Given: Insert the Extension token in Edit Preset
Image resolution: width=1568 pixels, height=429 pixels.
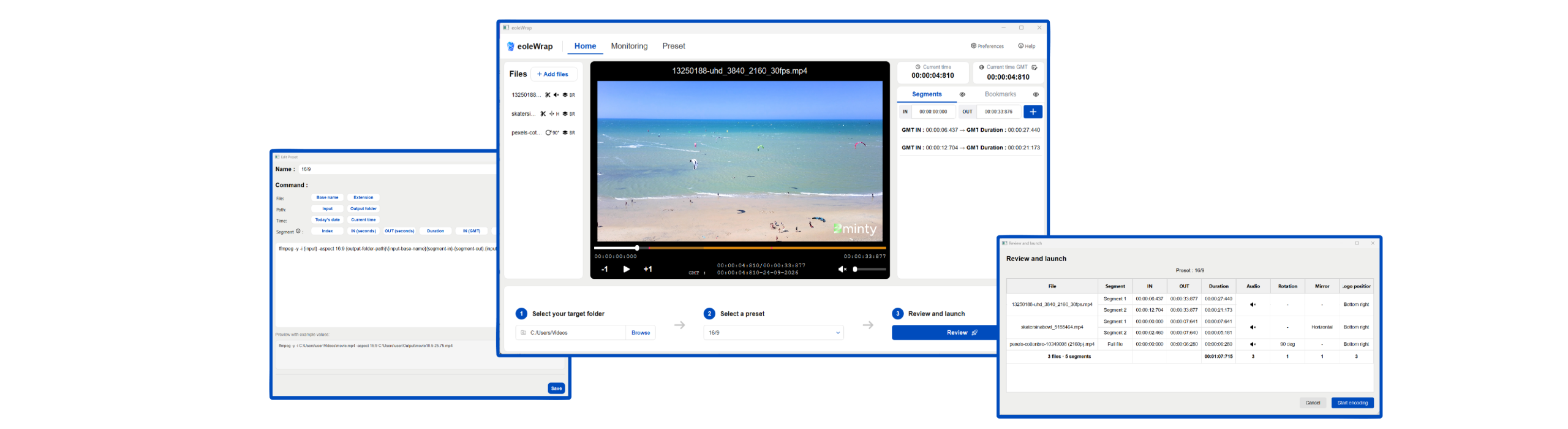Looking at the screenshot, I should click(363, 198).
